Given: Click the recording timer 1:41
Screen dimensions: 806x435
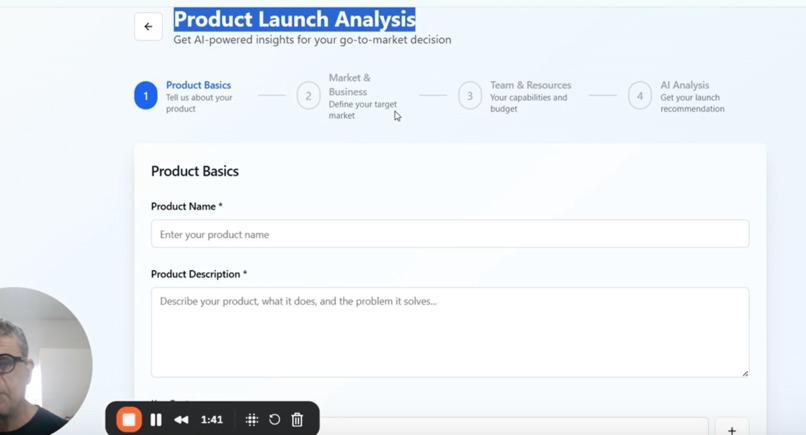Looking at the screenshot, I should click(x=212, y=420).
